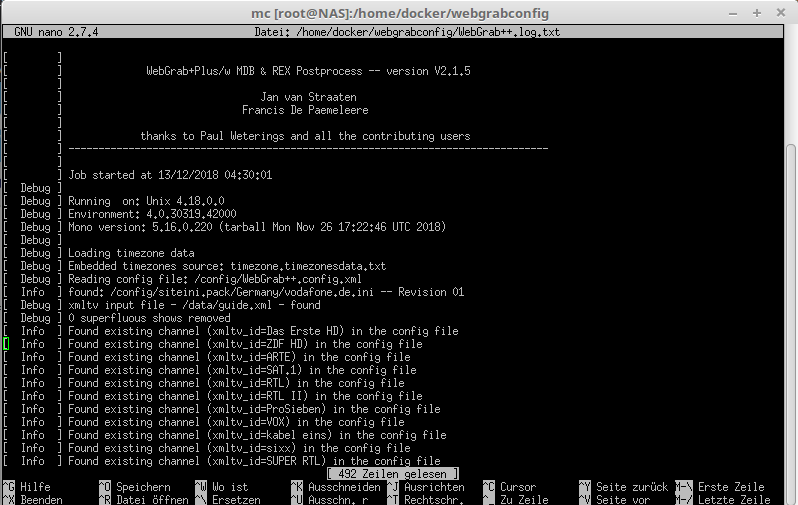Image resolution: width=798 pixels, height=505 pixels.
Task: Click the Zu Zeile shortcut
Action: (x=516, y=499)
